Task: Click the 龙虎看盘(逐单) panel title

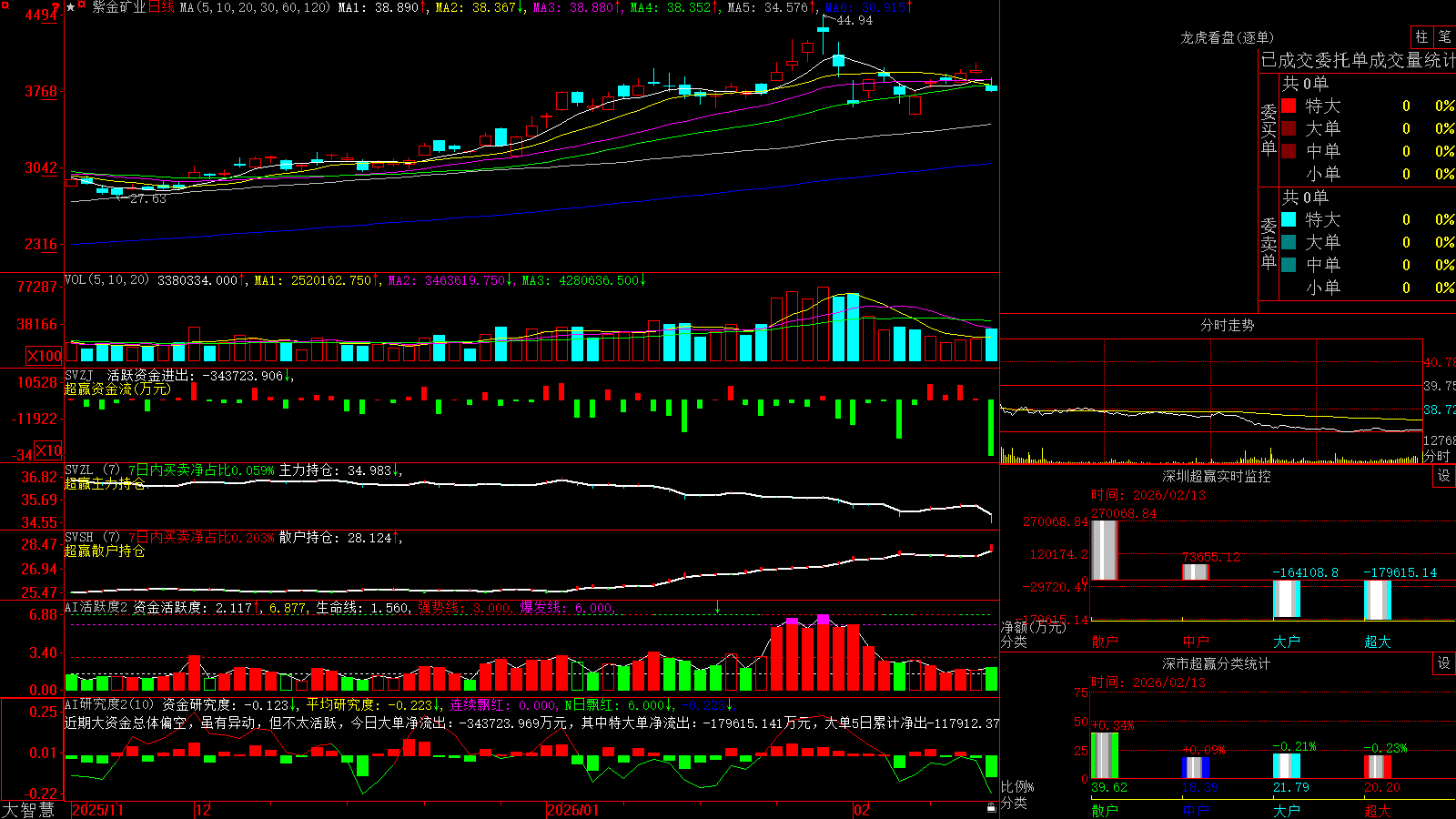Action: 1227,37
